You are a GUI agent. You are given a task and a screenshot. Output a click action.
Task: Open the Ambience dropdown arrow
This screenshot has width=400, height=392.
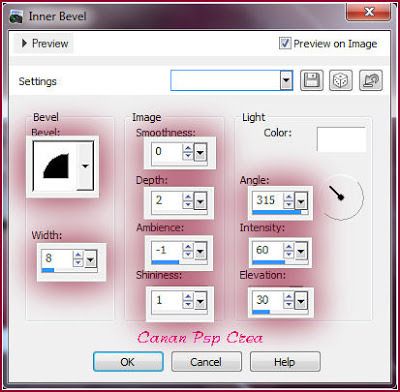[200, 251]
